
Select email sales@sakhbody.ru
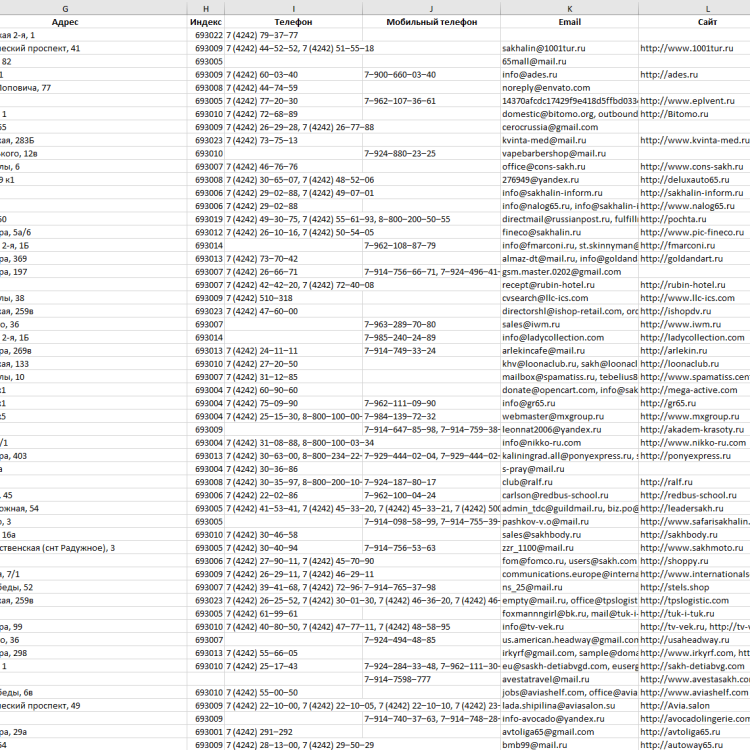click(x=541, y=535)
